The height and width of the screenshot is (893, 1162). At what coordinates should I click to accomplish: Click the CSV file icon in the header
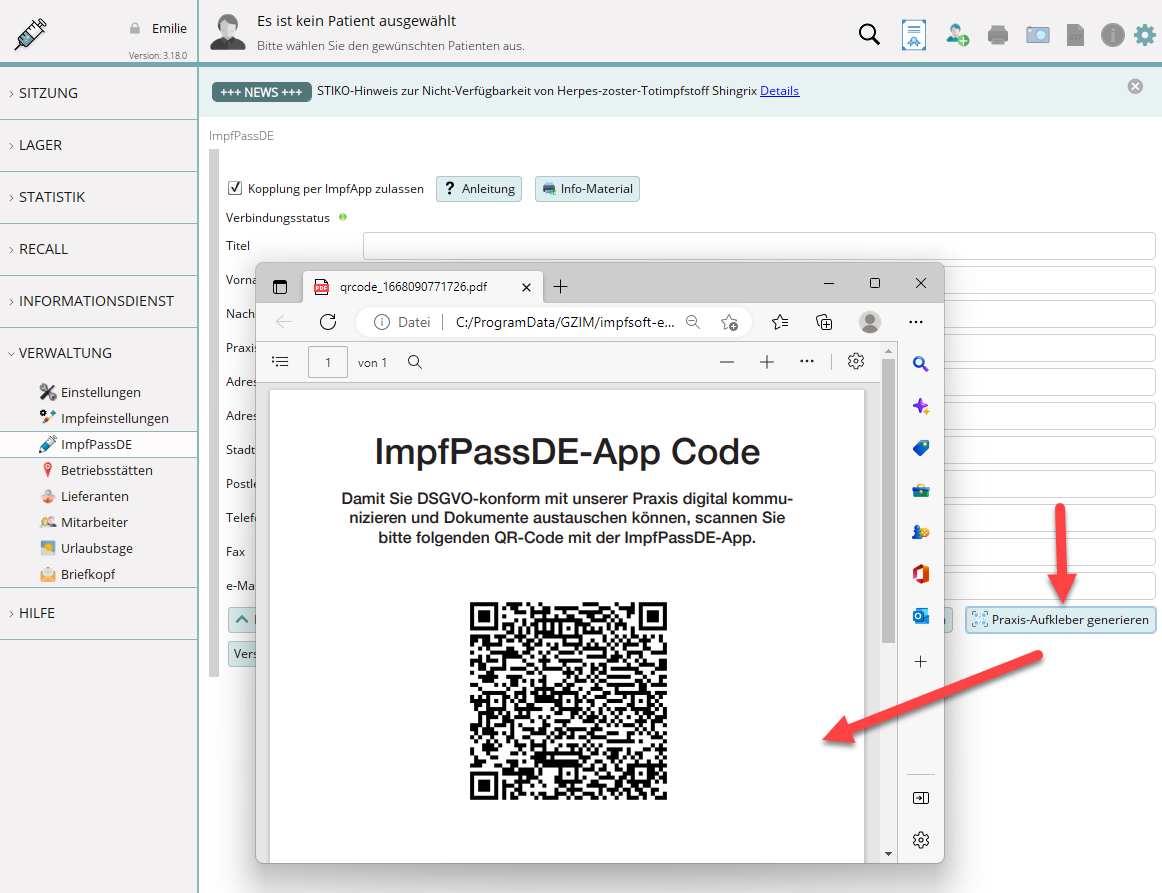[1075, 35]
